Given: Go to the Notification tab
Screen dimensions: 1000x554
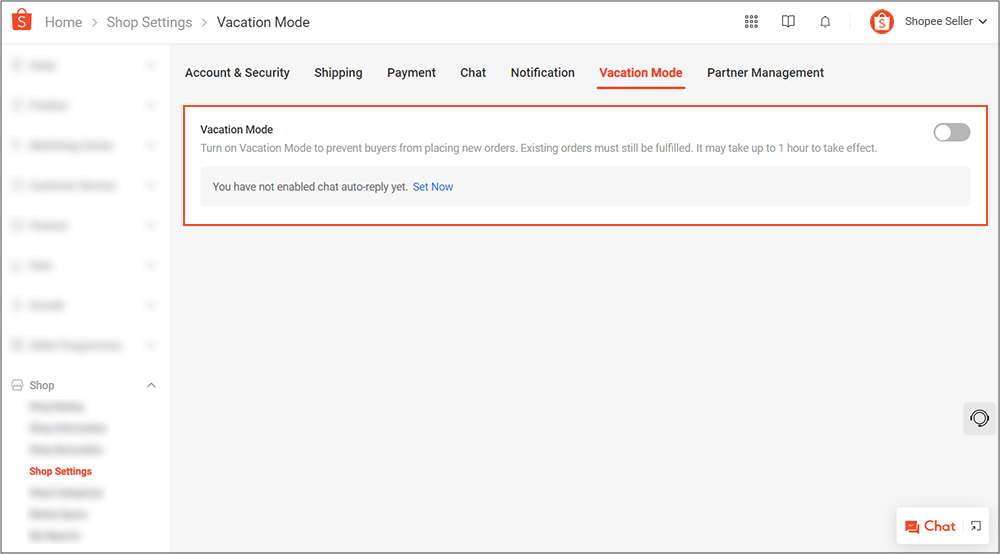Looking at the screenshot, I should coord(542,73).
